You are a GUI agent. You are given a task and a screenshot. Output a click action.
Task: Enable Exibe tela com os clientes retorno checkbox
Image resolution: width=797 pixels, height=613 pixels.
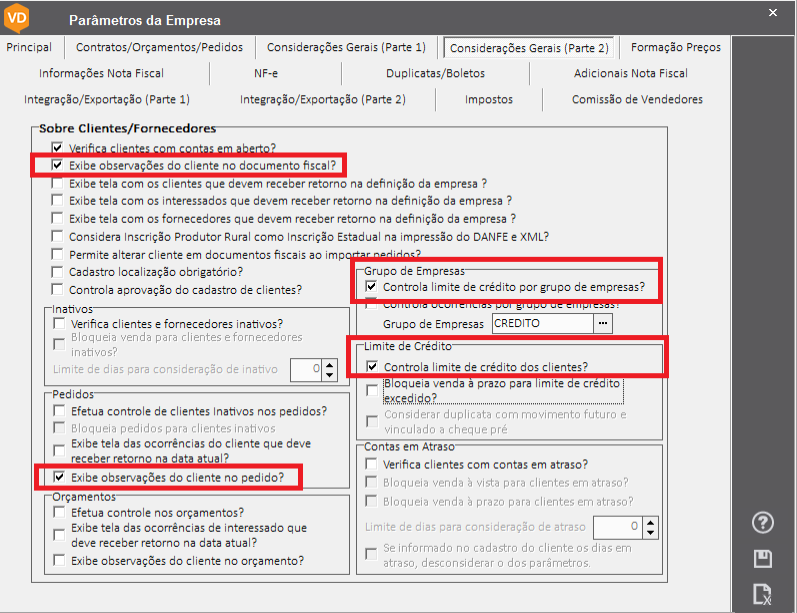point(57,183)
